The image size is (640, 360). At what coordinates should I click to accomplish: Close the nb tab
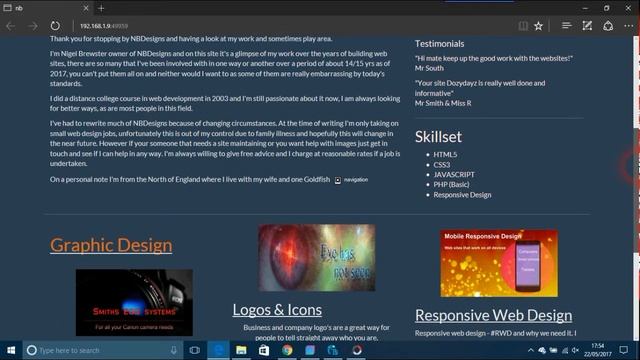tap(86, 8)
